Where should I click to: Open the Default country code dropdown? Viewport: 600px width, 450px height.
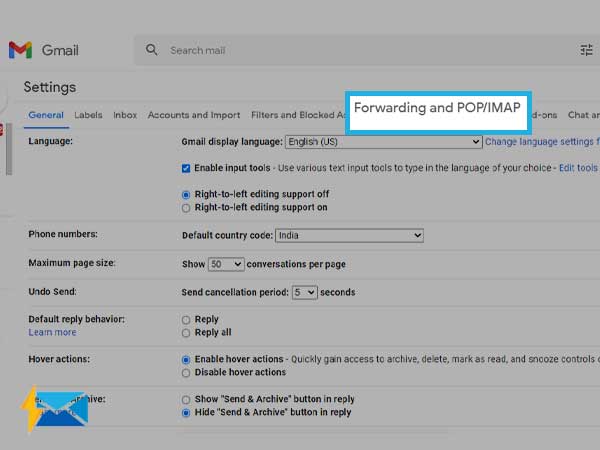pyautogui.click(x=349, y=235)
